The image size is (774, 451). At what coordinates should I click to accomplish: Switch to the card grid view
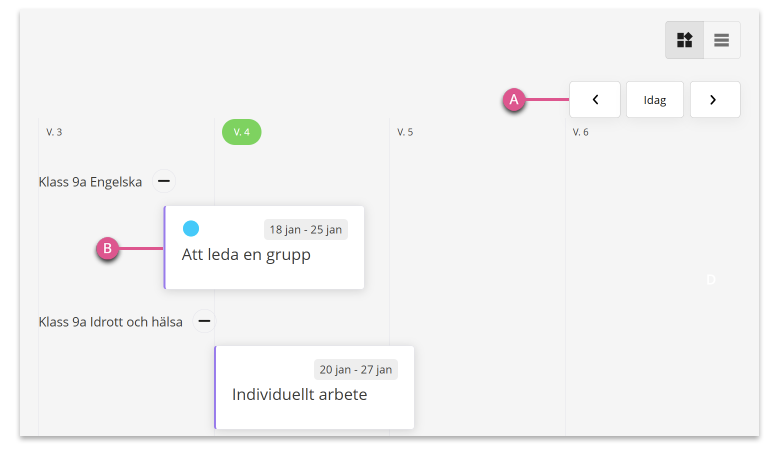point(685,40)
